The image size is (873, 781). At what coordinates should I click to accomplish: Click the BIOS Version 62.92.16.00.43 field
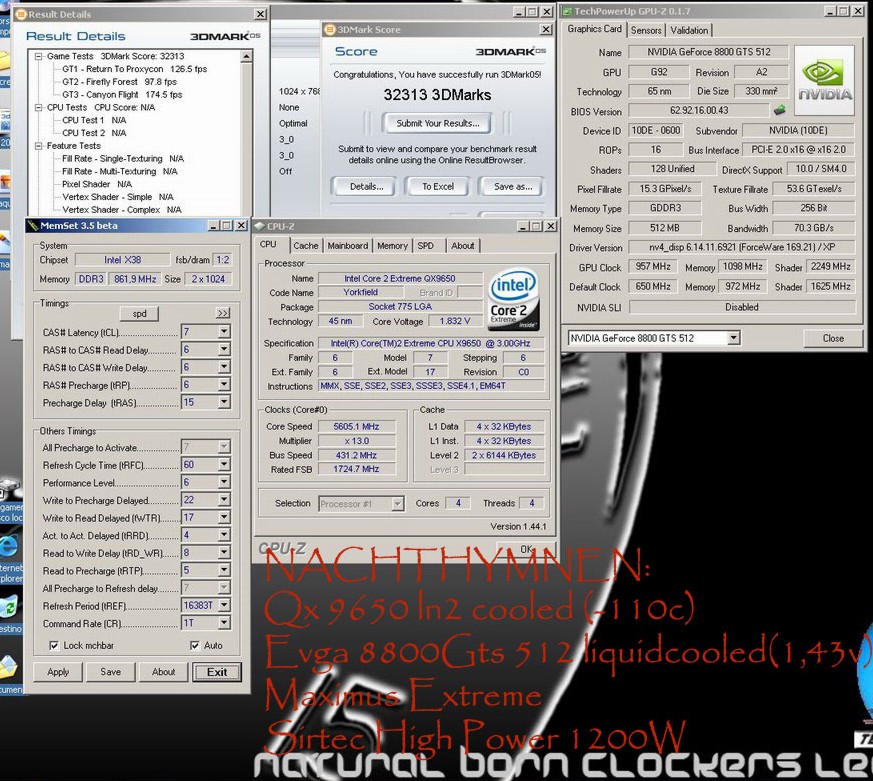(x=699, y=110)
